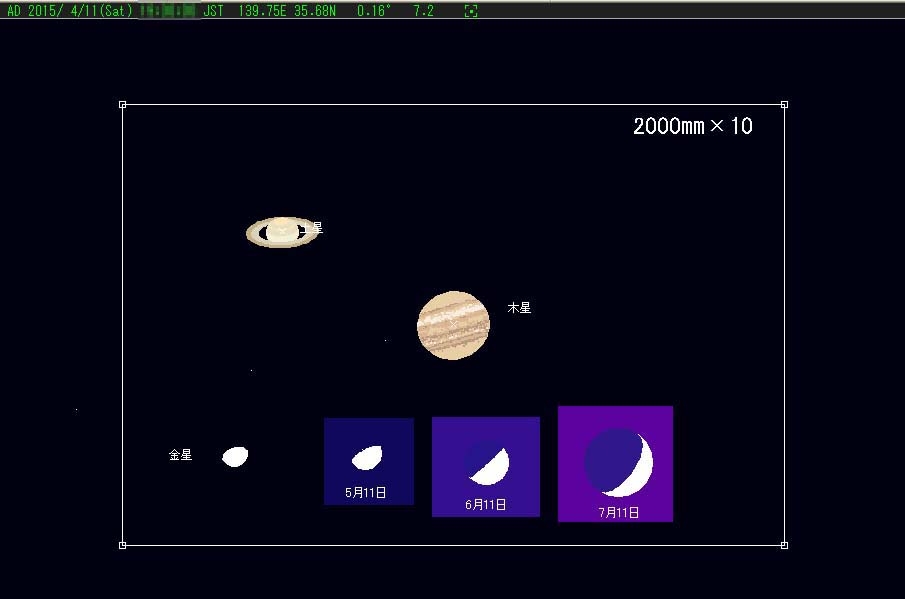Viewport: 905px width, 599px height.
Task: Click the 7.2 magnitude limit value
Action: pos(423,10)
